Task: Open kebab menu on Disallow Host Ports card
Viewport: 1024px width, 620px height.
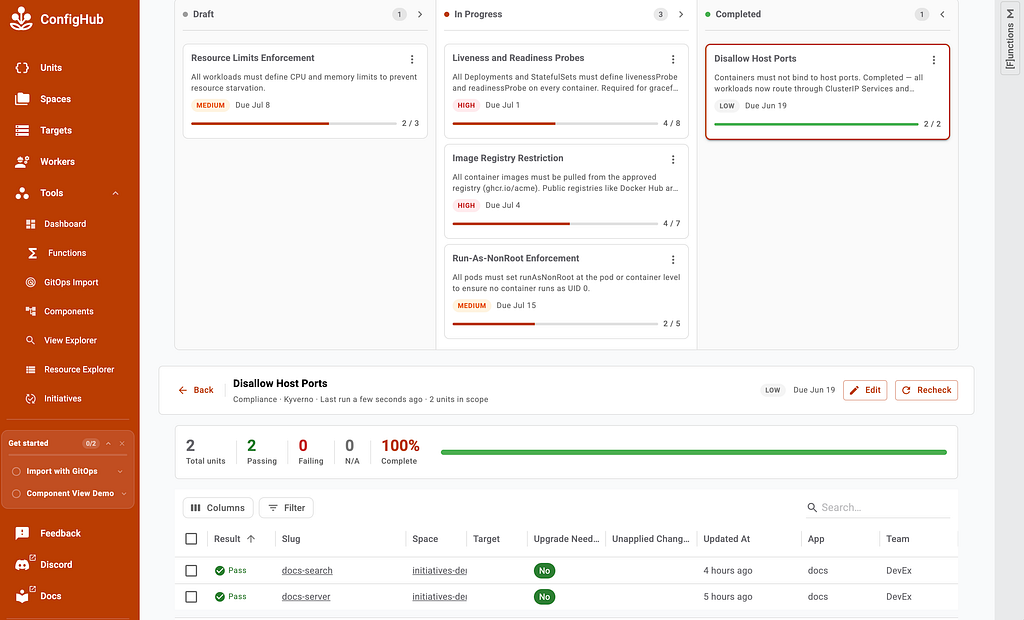Action: tap(934, 60)
